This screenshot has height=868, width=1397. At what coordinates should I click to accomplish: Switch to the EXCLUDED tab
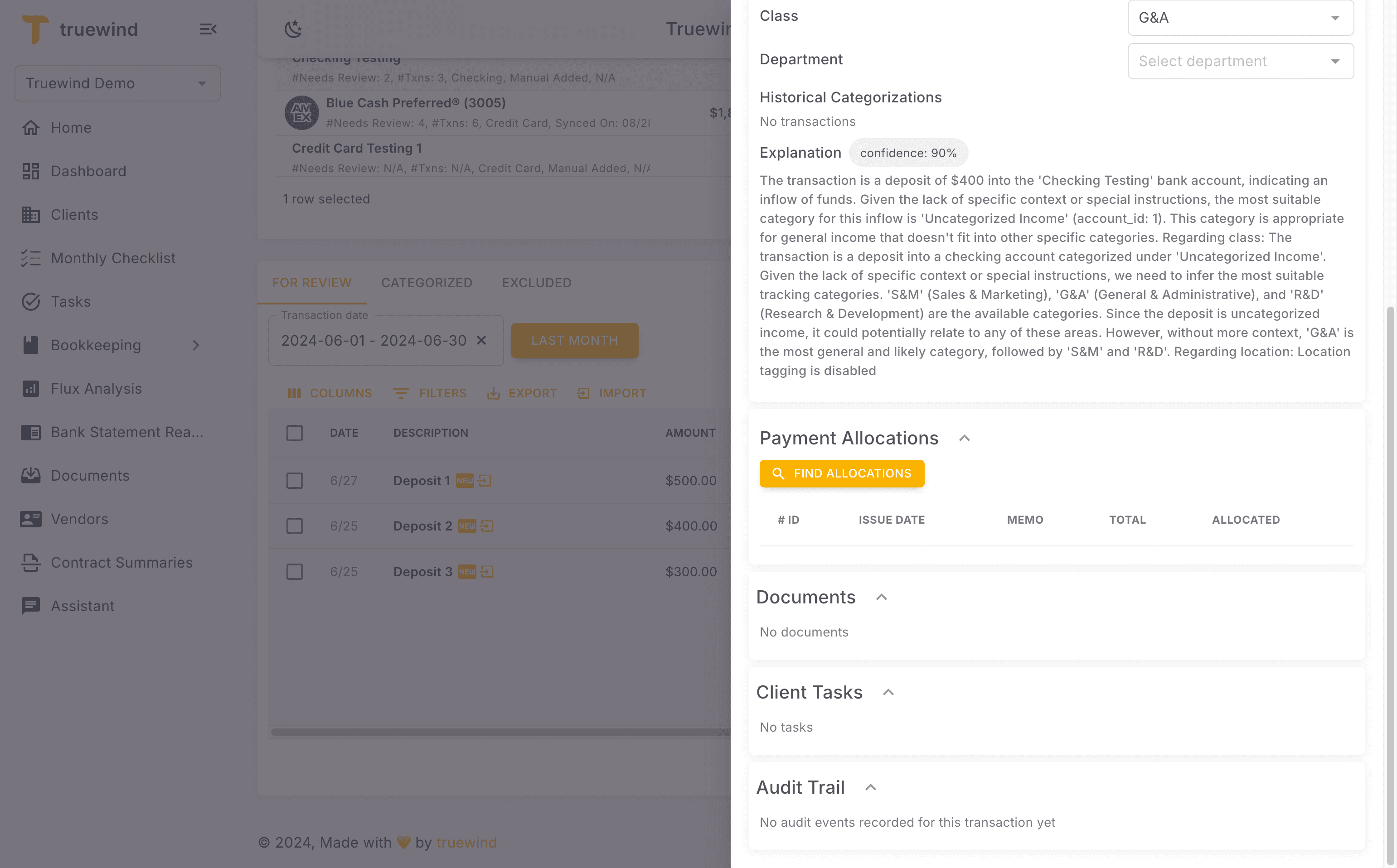(537, 282)
